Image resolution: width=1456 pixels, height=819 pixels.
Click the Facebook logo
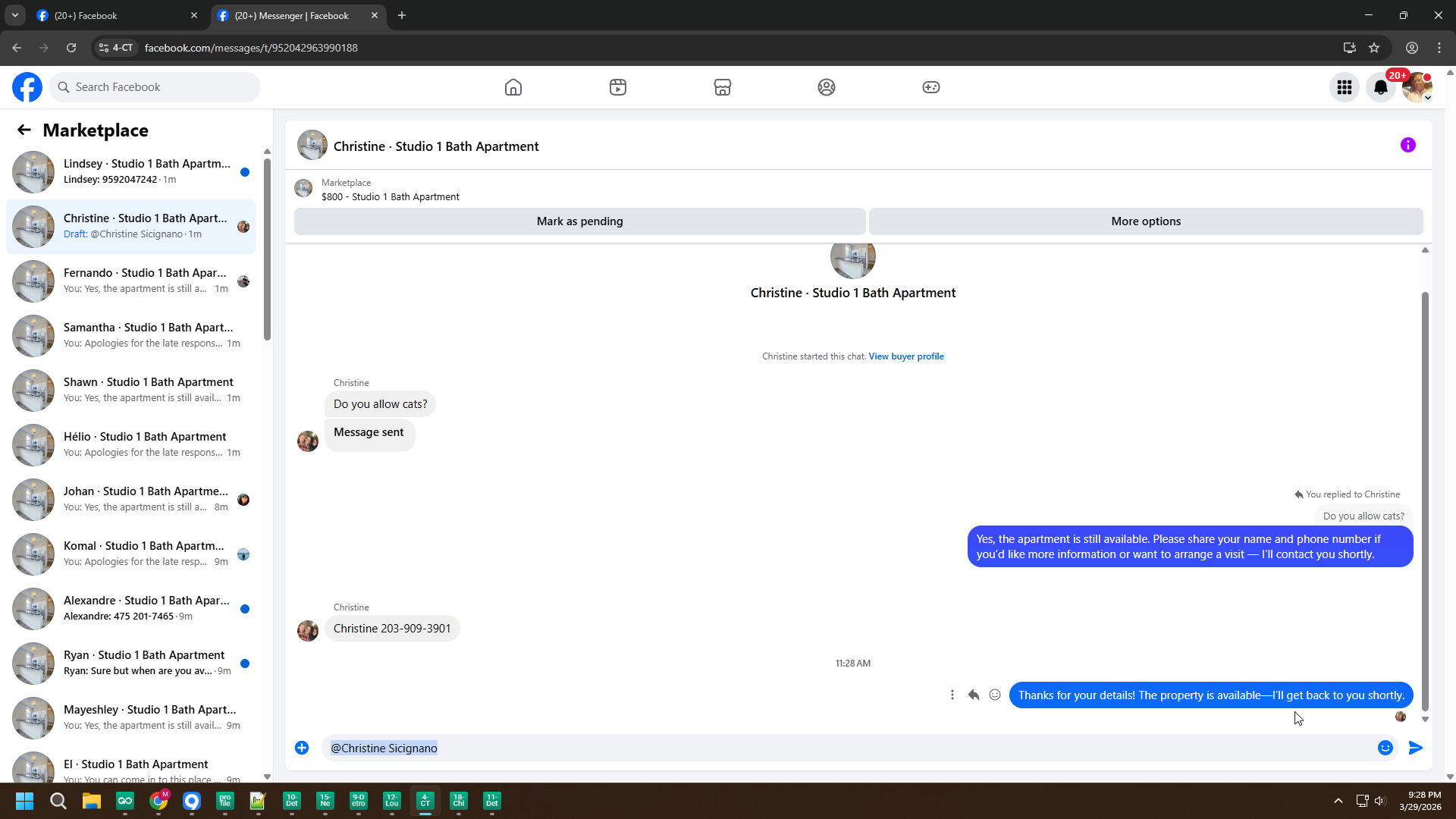(27, 87)
